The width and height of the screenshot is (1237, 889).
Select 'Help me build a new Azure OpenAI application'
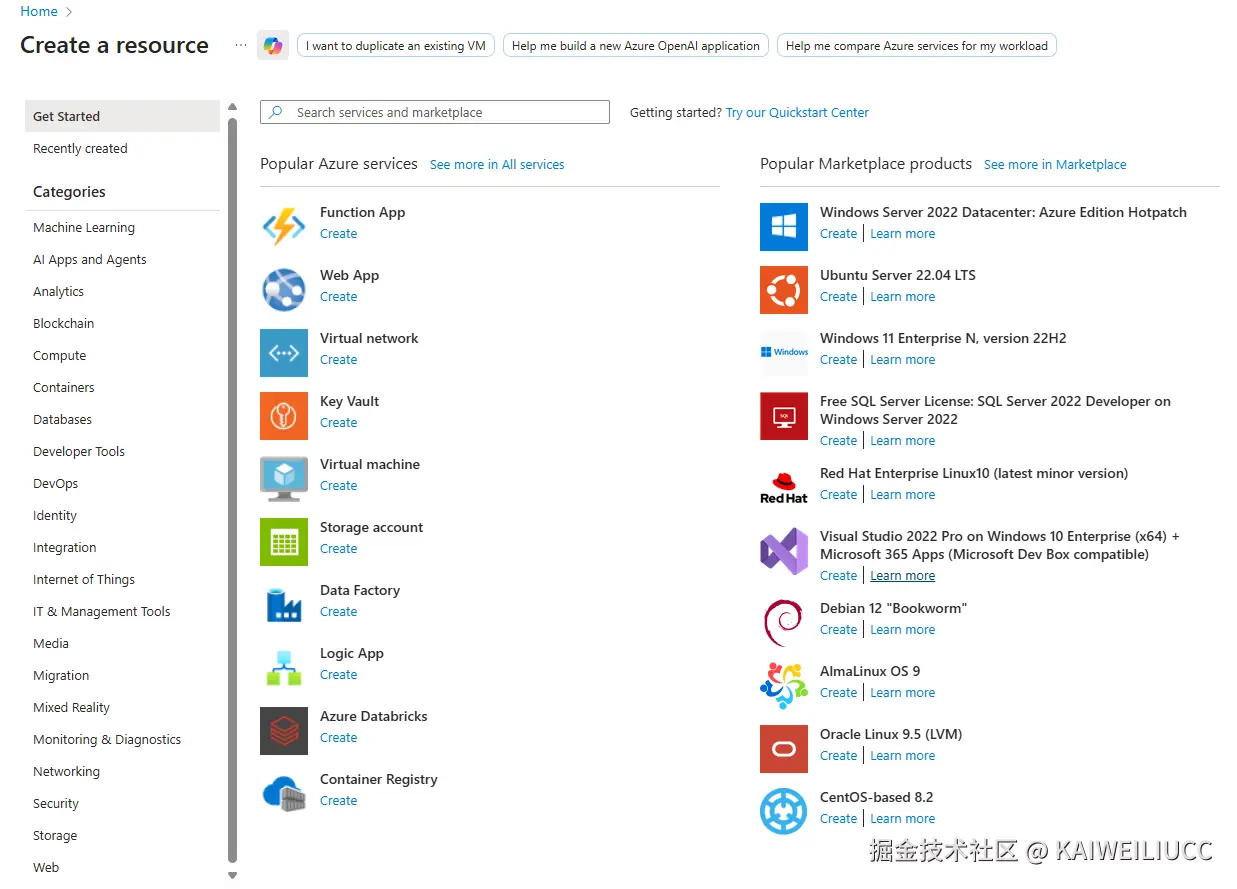tap(636, 46)
